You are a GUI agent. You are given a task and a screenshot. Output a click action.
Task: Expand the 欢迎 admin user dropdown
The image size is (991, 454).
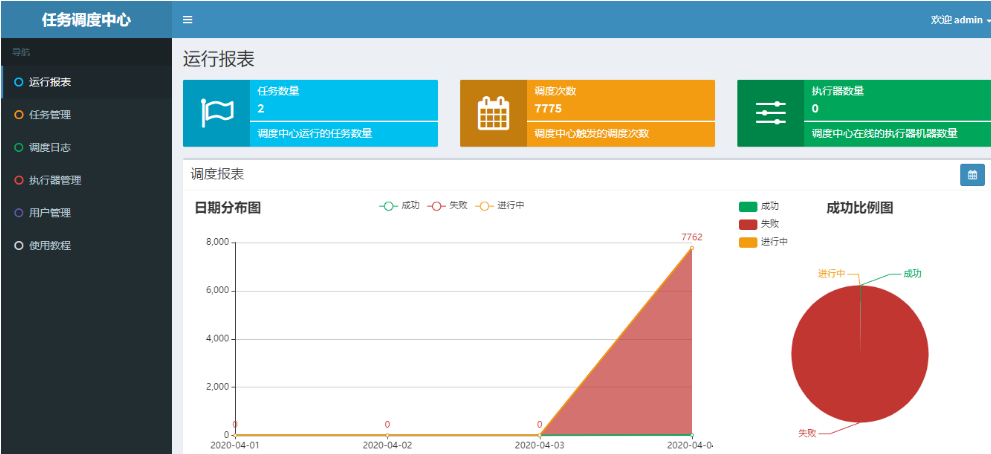(960, 20)
